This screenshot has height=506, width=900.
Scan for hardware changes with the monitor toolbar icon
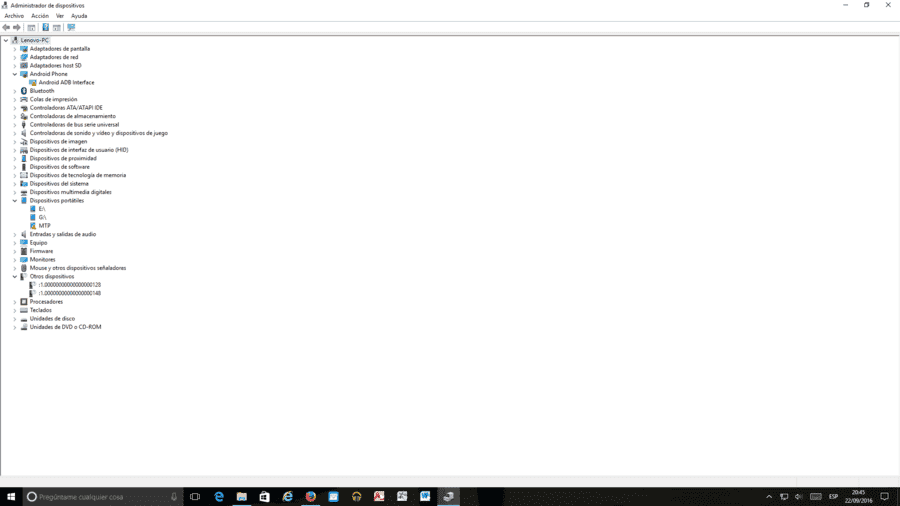point(71,28)
